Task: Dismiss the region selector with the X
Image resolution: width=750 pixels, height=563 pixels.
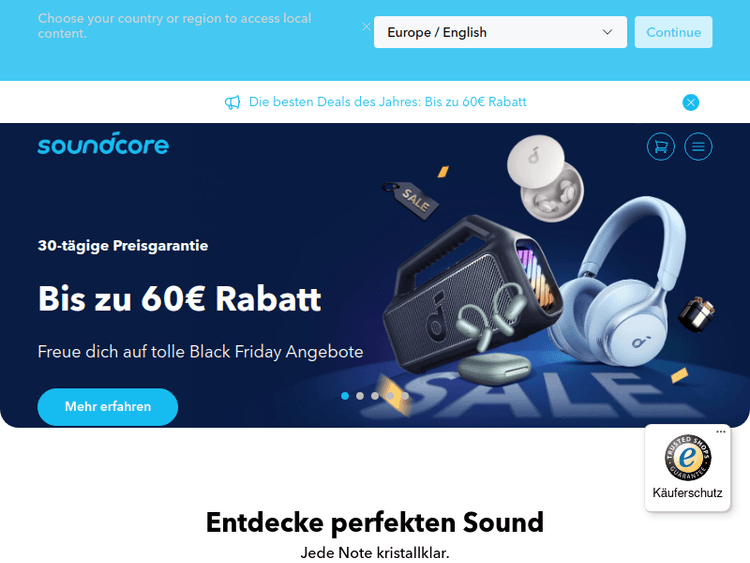Action: 366,27
